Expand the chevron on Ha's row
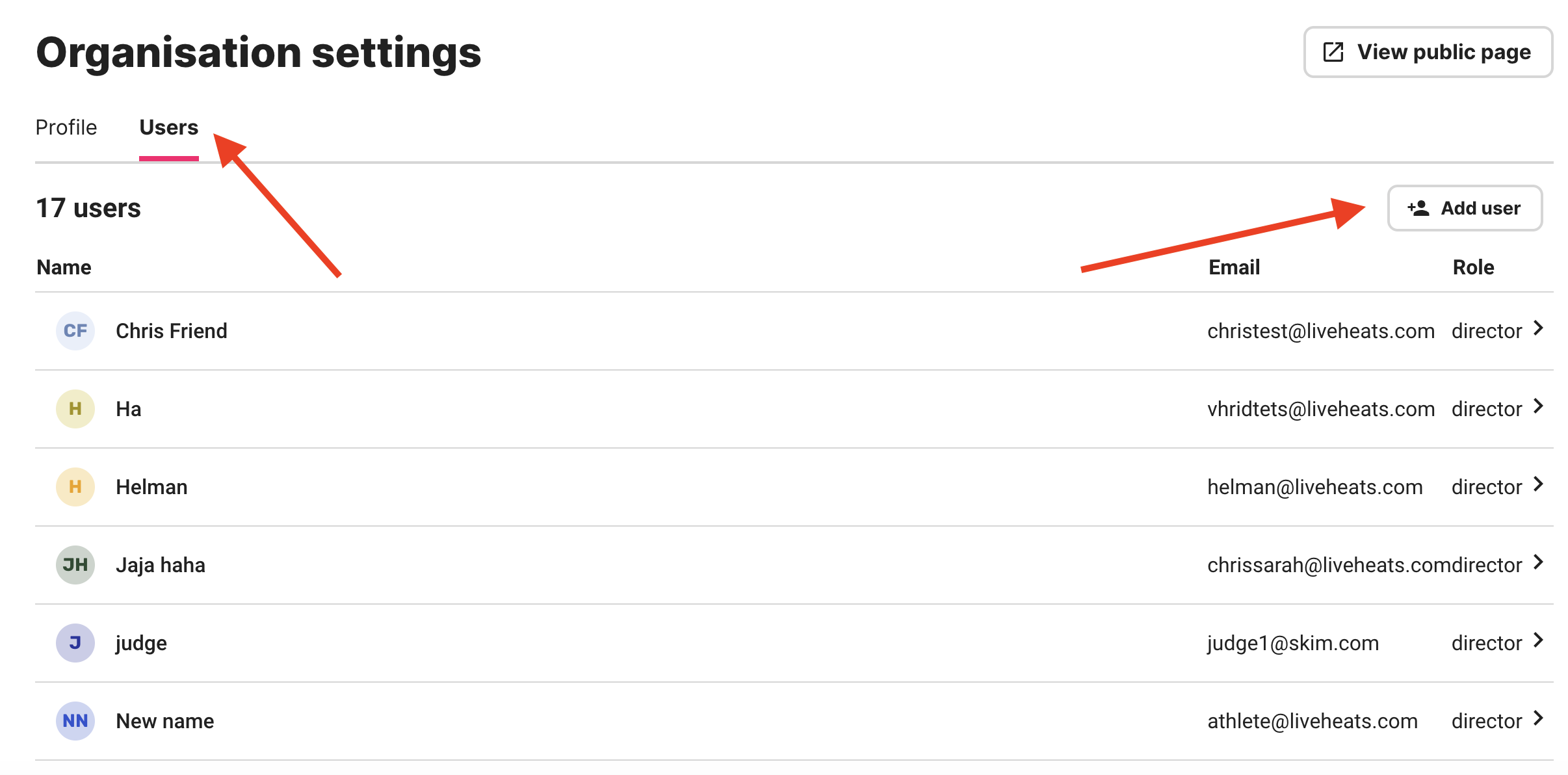 1538,406
